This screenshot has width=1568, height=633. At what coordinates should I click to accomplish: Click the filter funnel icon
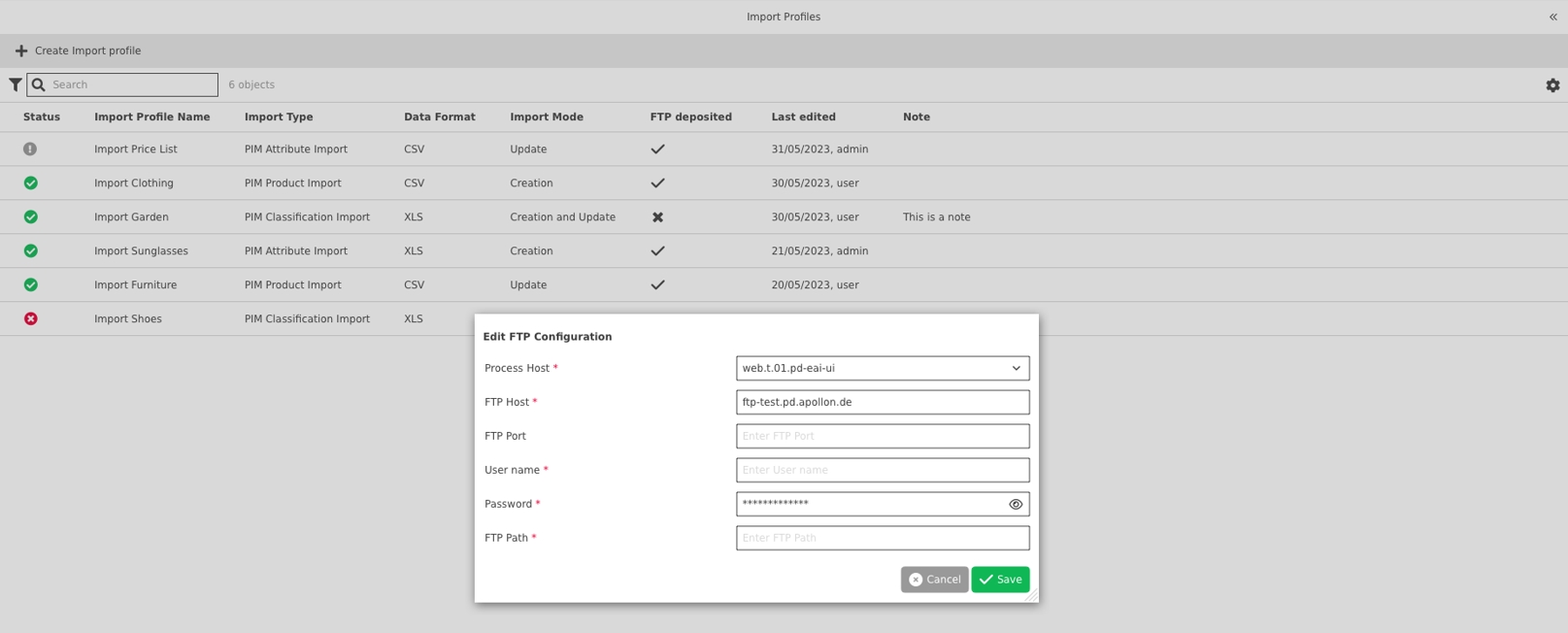[x=16, y=84]
